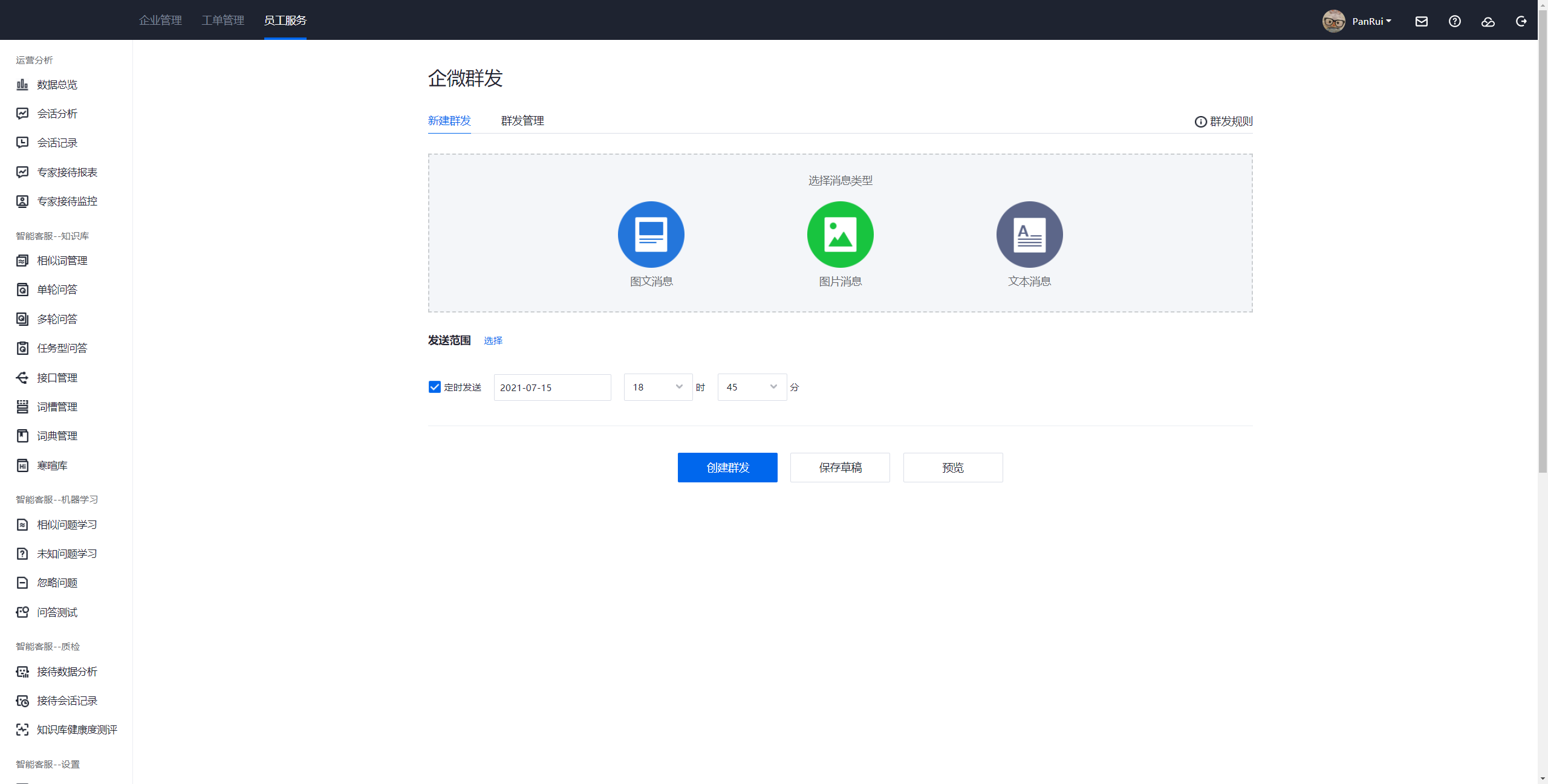
Task: Click the 选择 link beside 发送范围
Action: pyautogui.click(x=493, y=340)
